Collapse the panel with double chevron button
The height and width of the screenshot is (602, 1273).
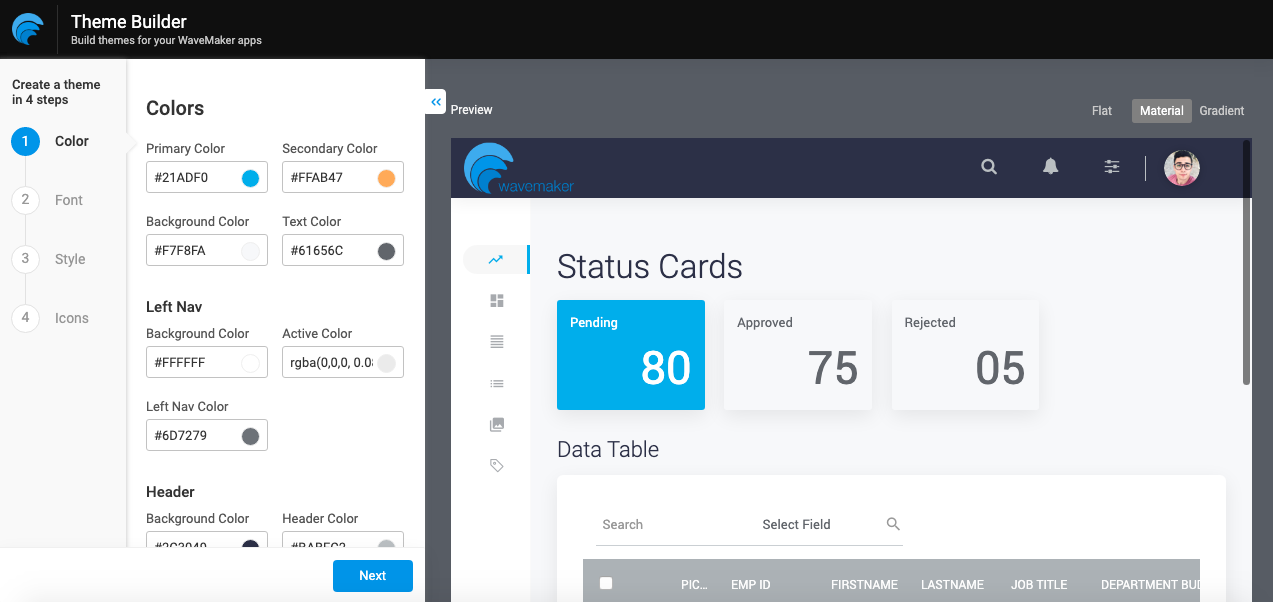click(x=436, y=102)
